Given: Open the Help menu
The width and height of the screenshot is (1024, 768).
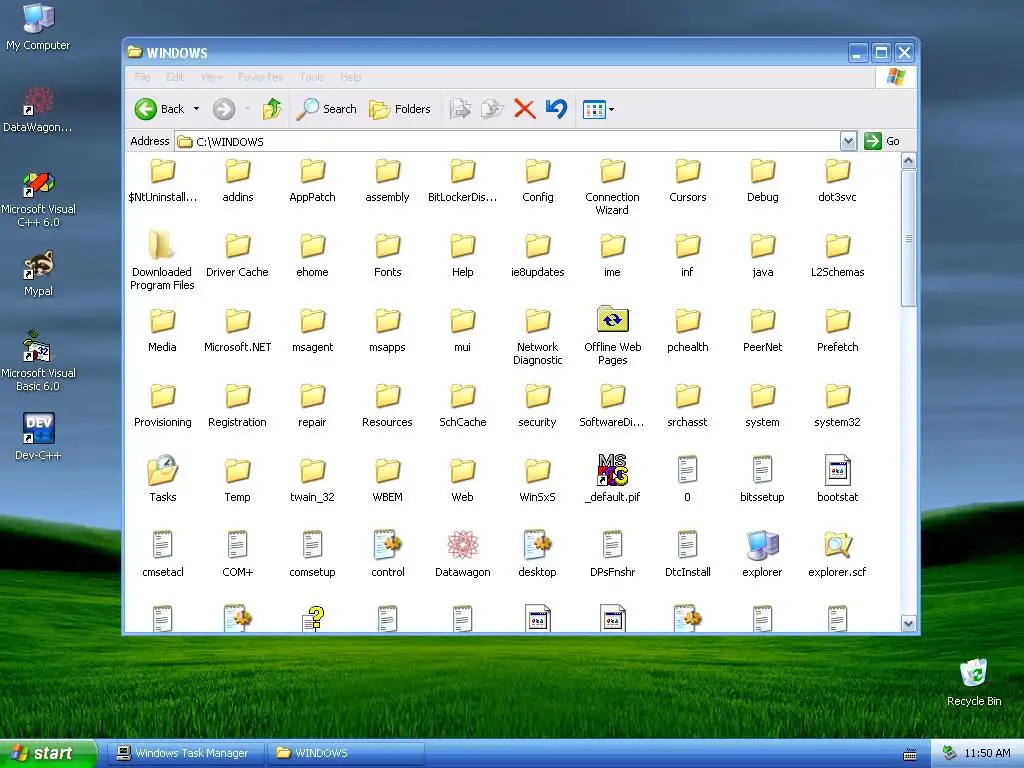Looking at the screenshot, I should point(351,77).
